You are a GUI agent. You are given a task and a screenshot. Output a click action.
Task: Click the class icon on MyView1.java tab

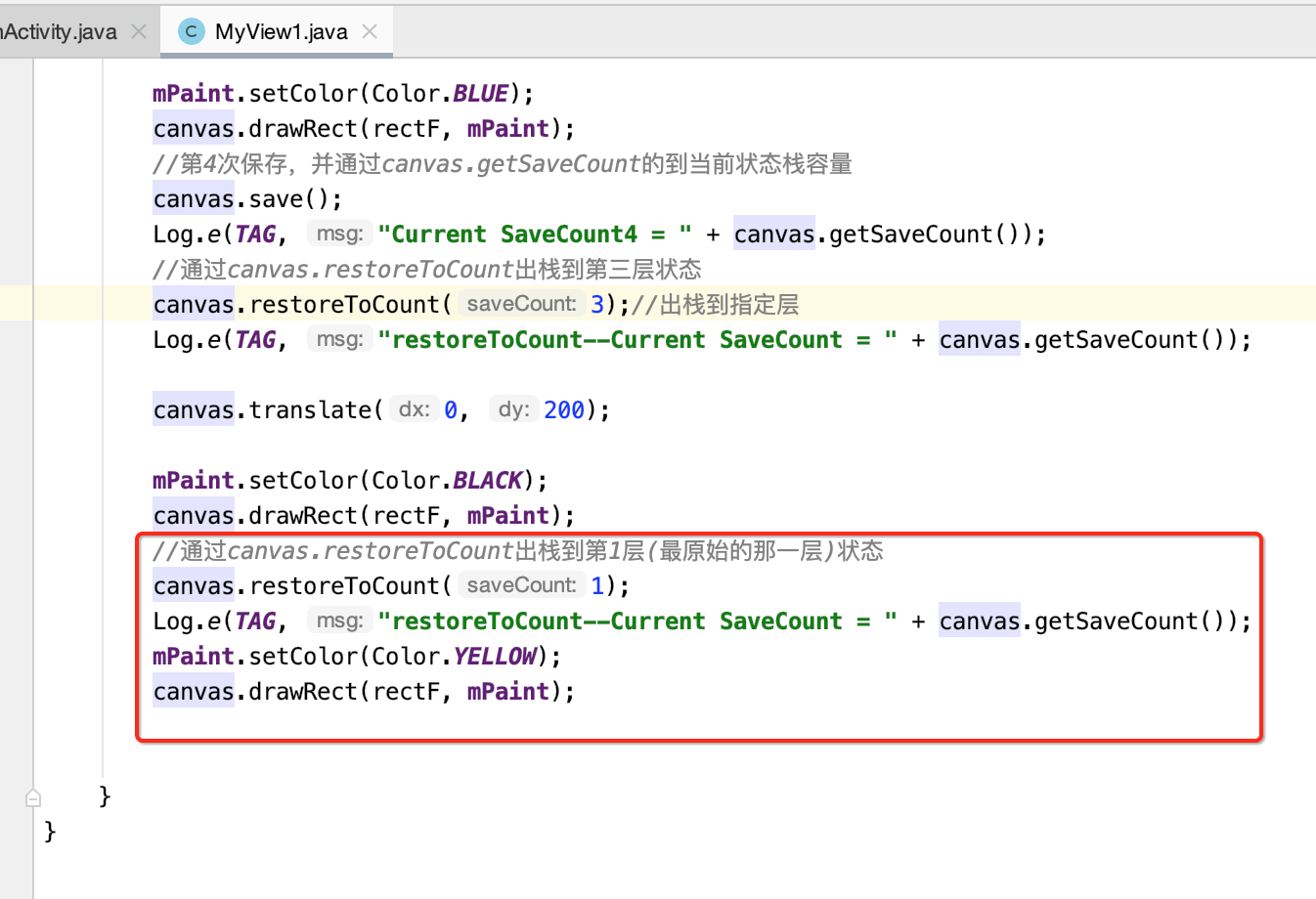[192, 31]
